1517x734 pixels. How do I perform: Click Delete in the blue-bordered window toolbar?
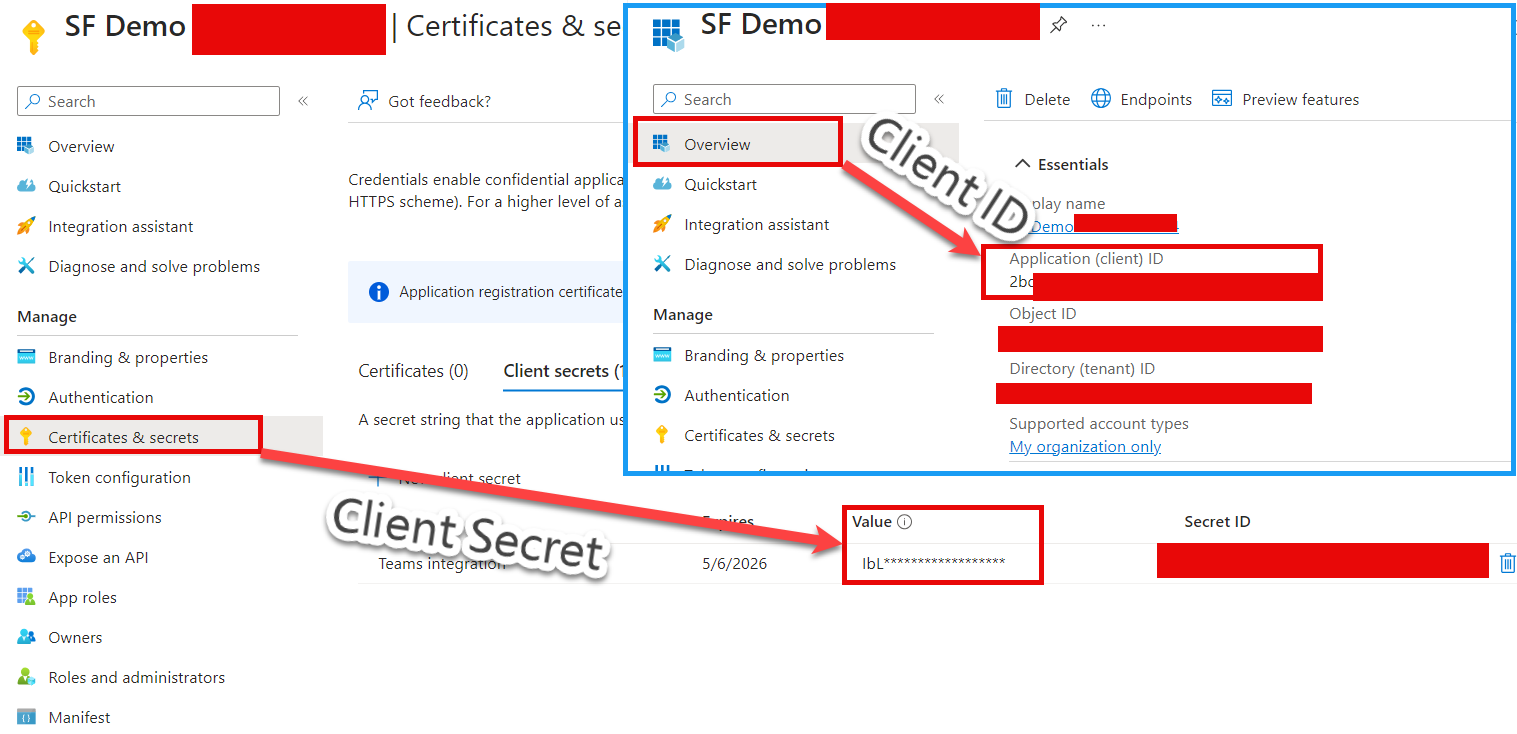point(1033,99)
